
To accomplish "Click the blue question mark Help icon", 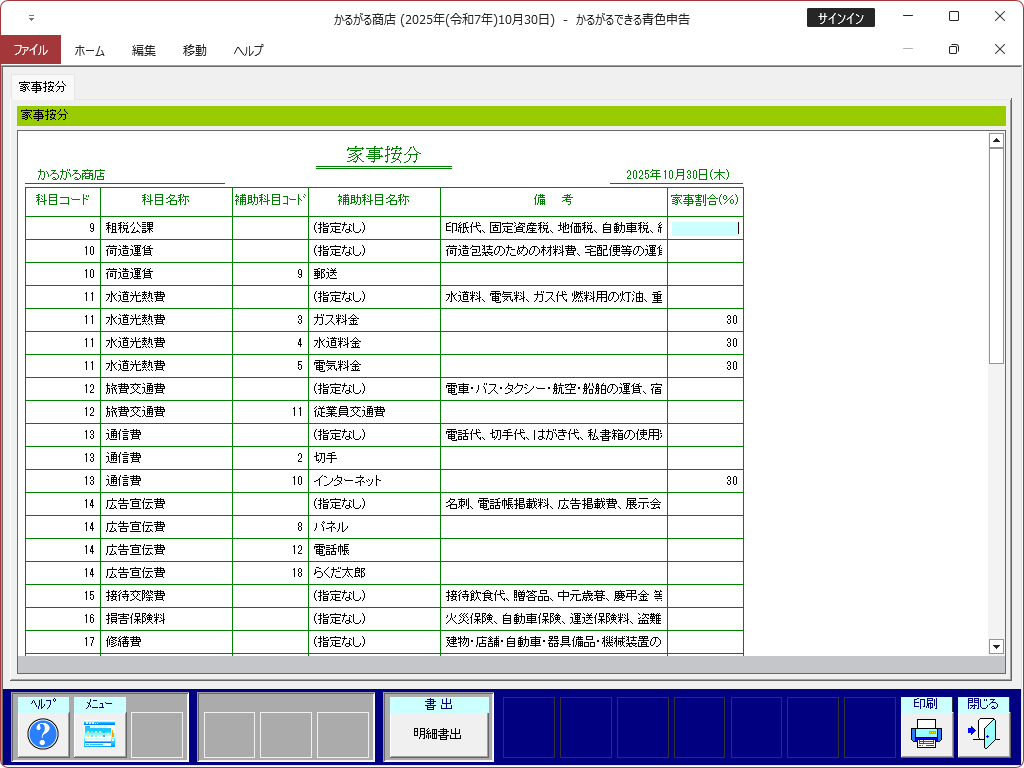I will pyautogui.click(x=43, y=736).
